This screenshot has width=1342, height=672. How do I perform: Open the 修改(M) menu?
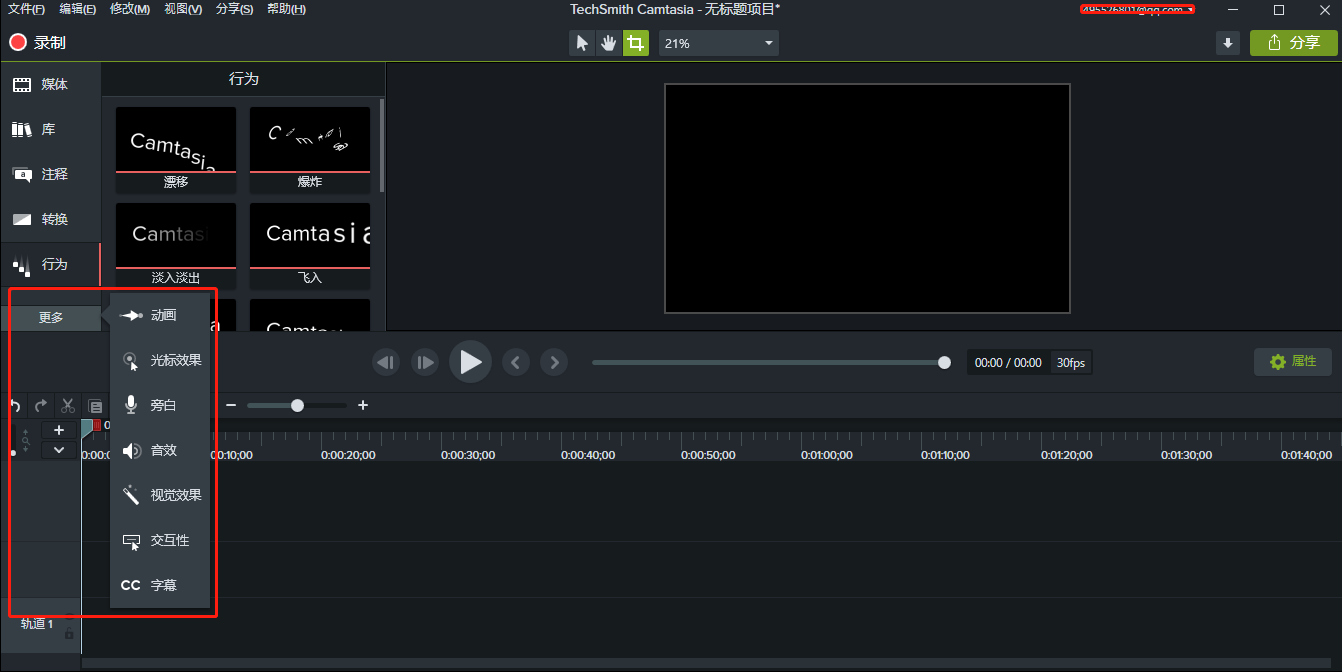pos(129,9)
